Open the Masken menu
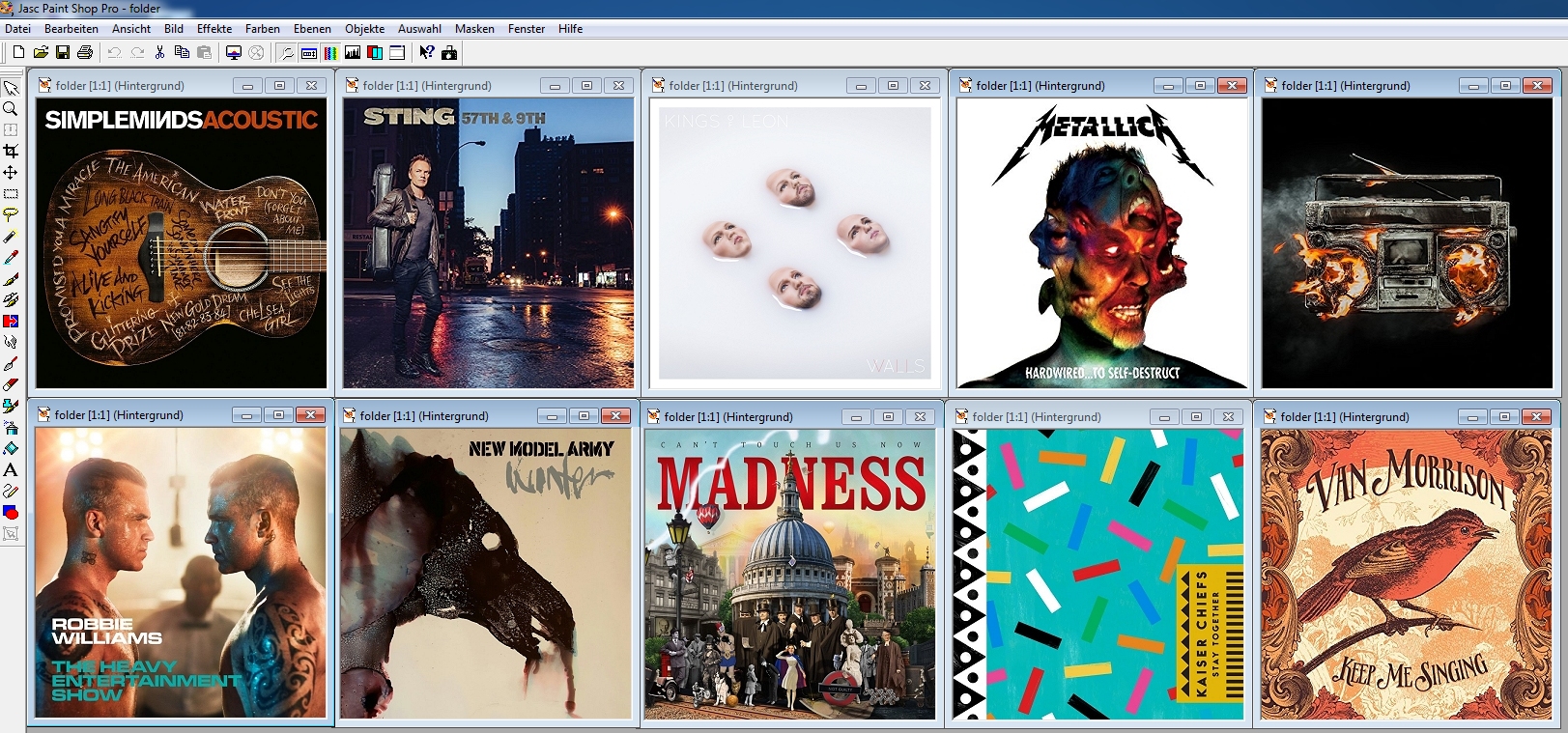Image resolution: width=1568 pixels, height=733 pixels. point(474,29)
